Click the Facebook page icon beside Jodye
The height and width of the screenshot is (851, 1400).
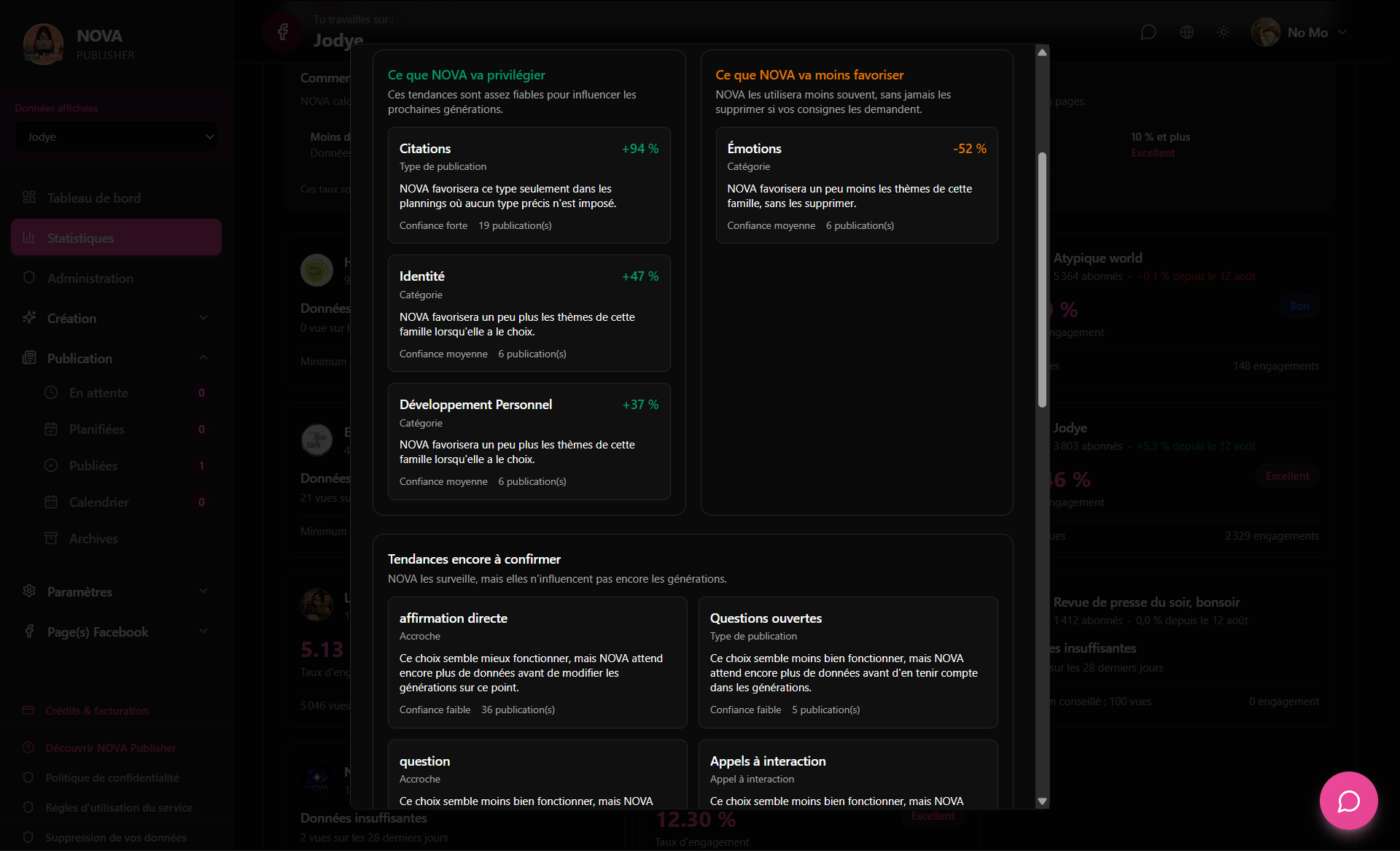[283, 31]
